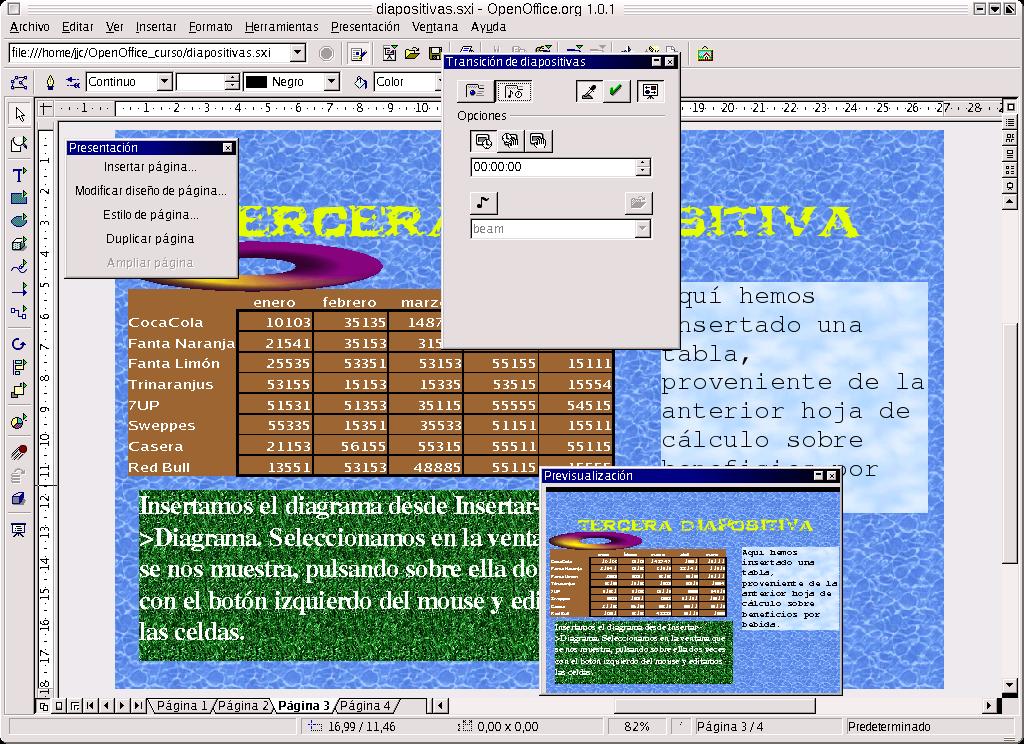The image size is (1024, 744).
Task: Switch to Extras mode in transition dialog
Action: pos(514,91)
